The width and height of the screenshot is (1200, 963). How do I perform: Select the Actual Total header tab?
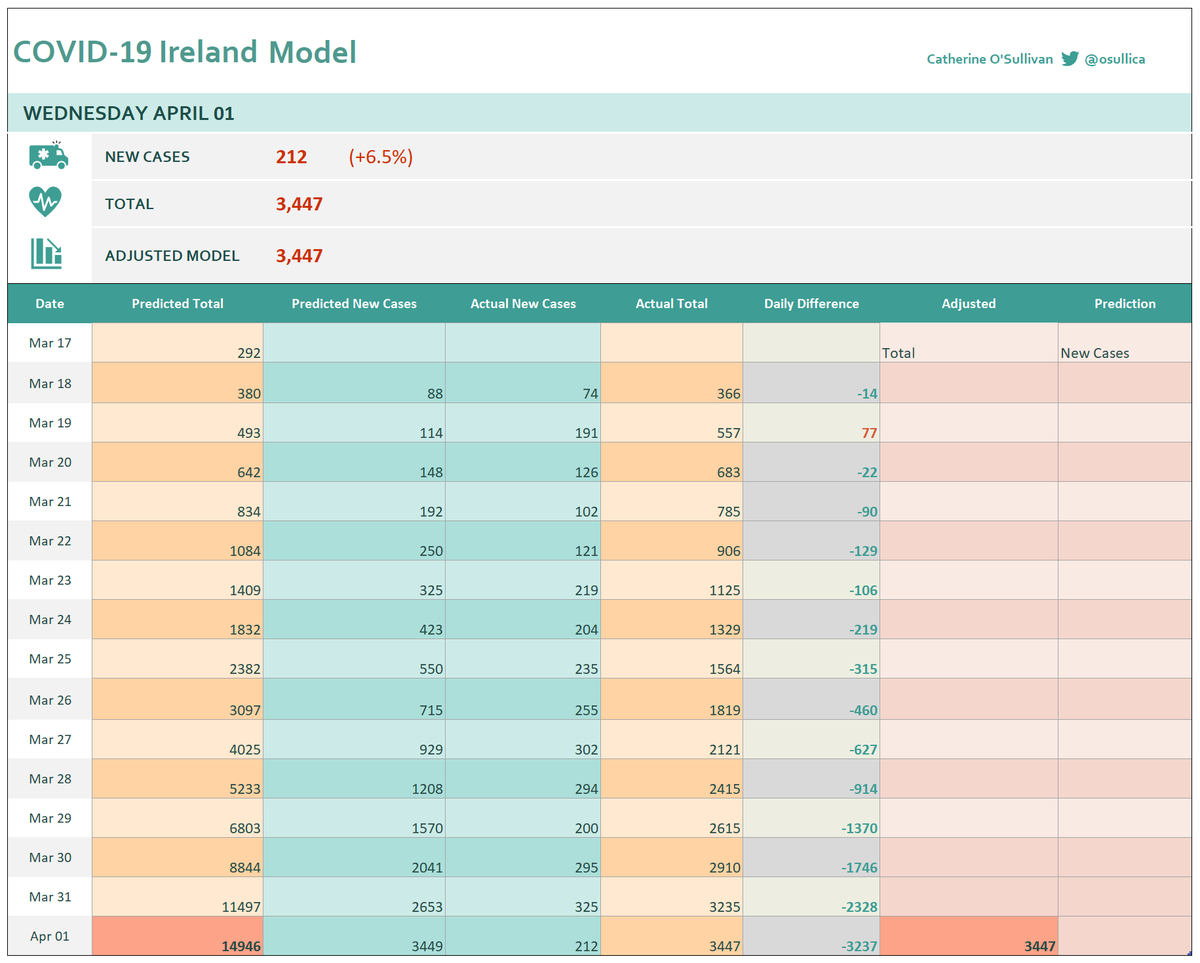pos(671,303)
